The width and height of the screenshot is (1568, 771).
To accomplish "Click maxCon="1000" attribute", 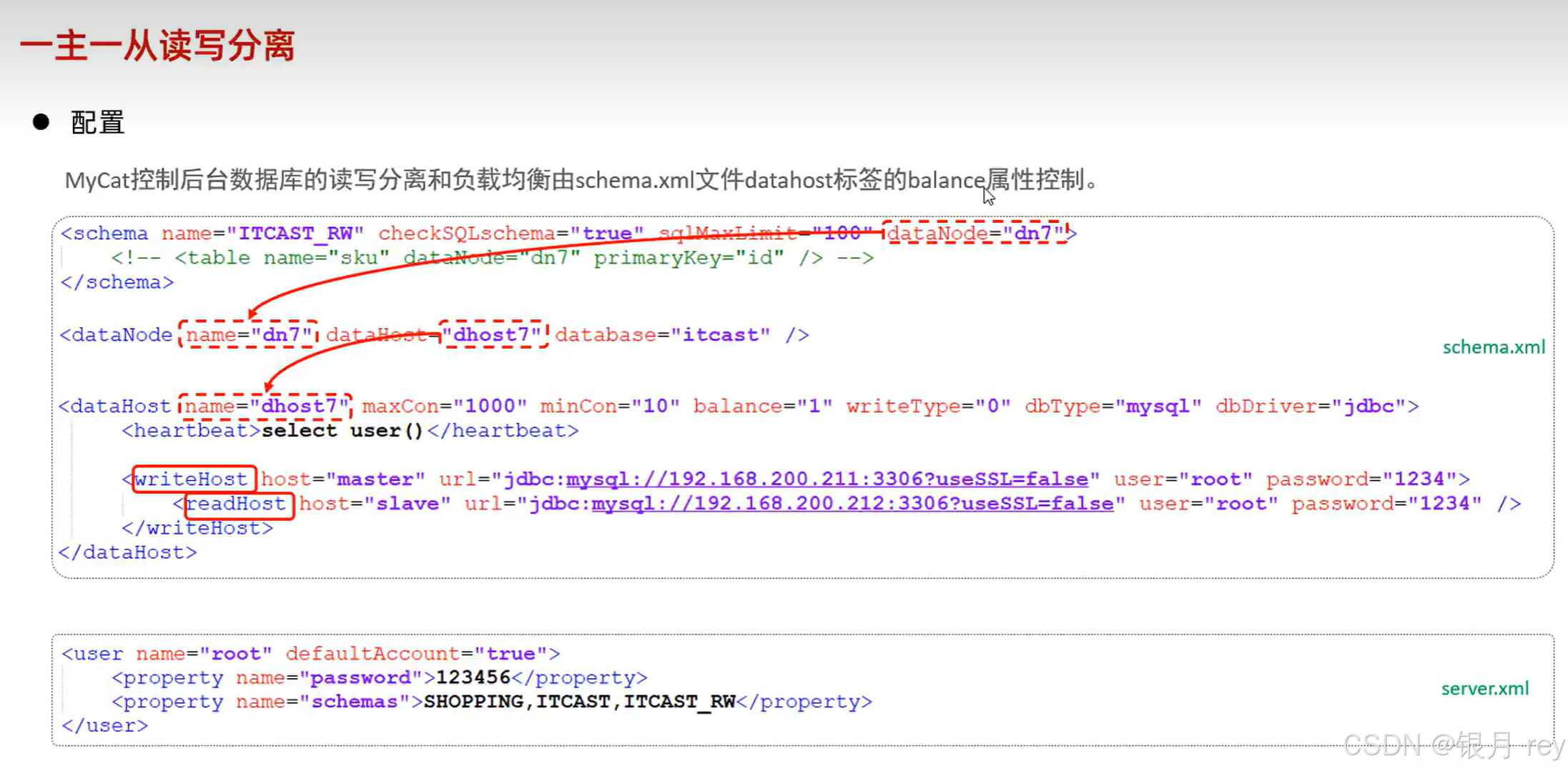I will (x=444, y=407).
